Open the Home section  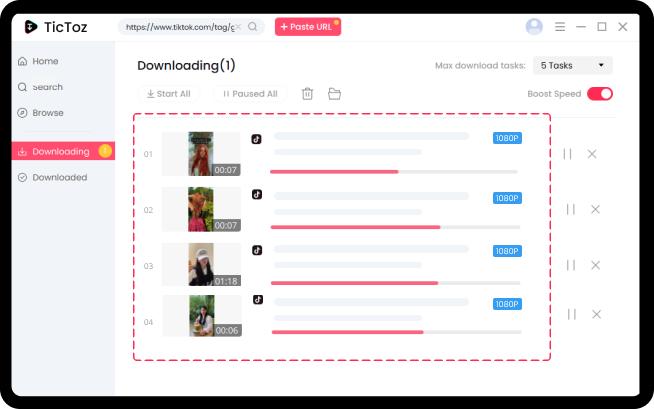(x=45, y=61)
